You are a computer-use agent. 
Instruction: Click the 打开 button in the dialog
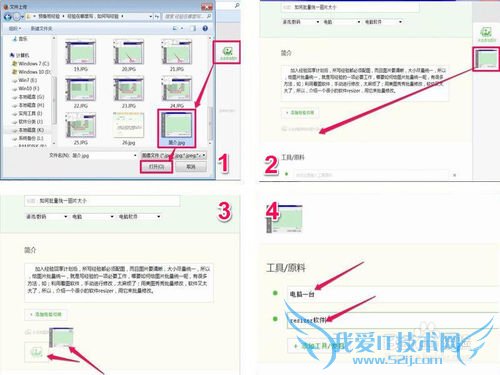click(x=156, y=166)
